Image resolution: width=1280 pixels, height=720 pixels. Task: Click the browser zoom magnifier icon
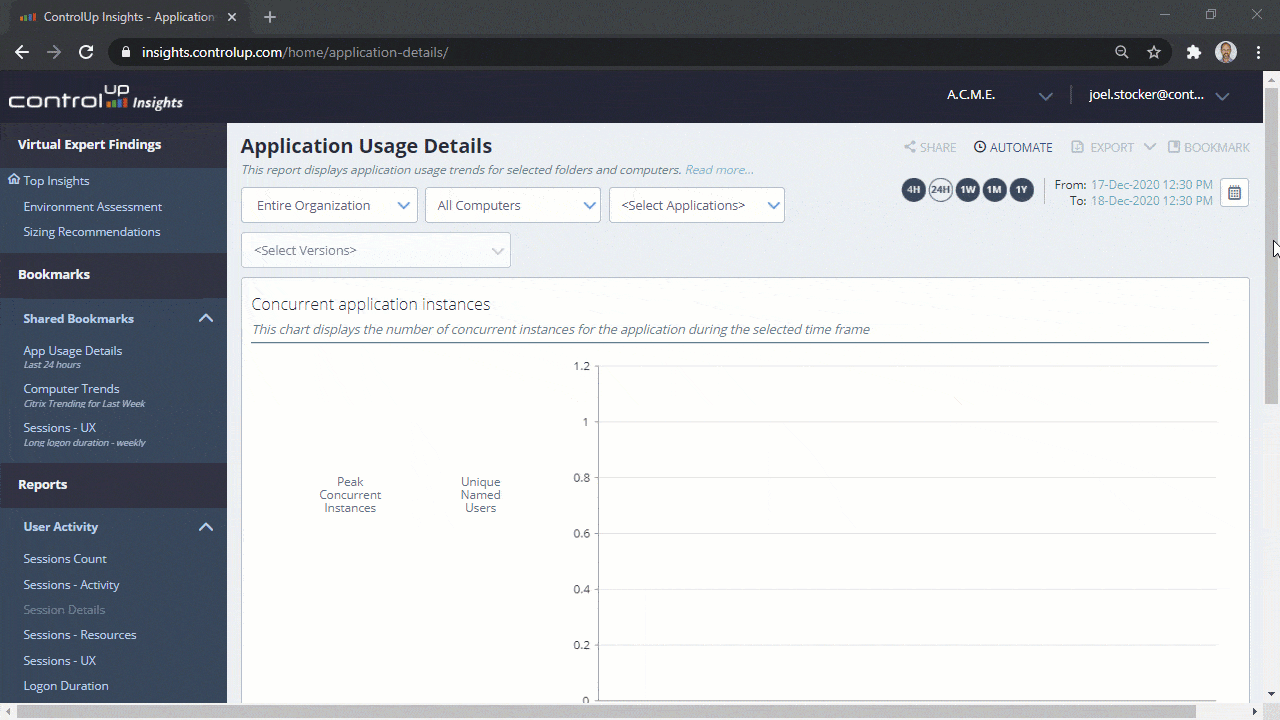[x=1122, y=52]
